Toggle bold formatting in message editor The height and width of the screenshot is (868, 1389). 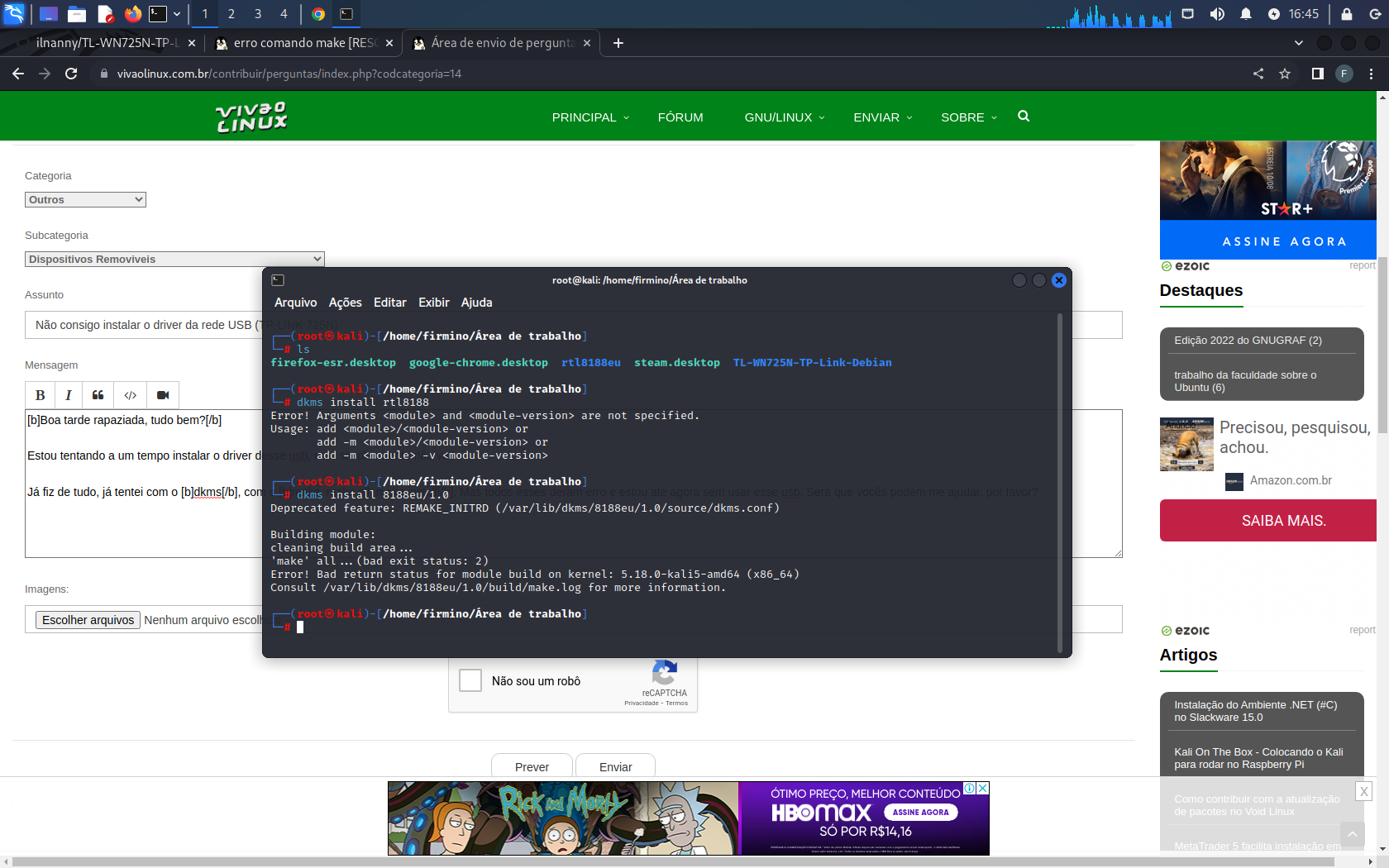[41, 395]
